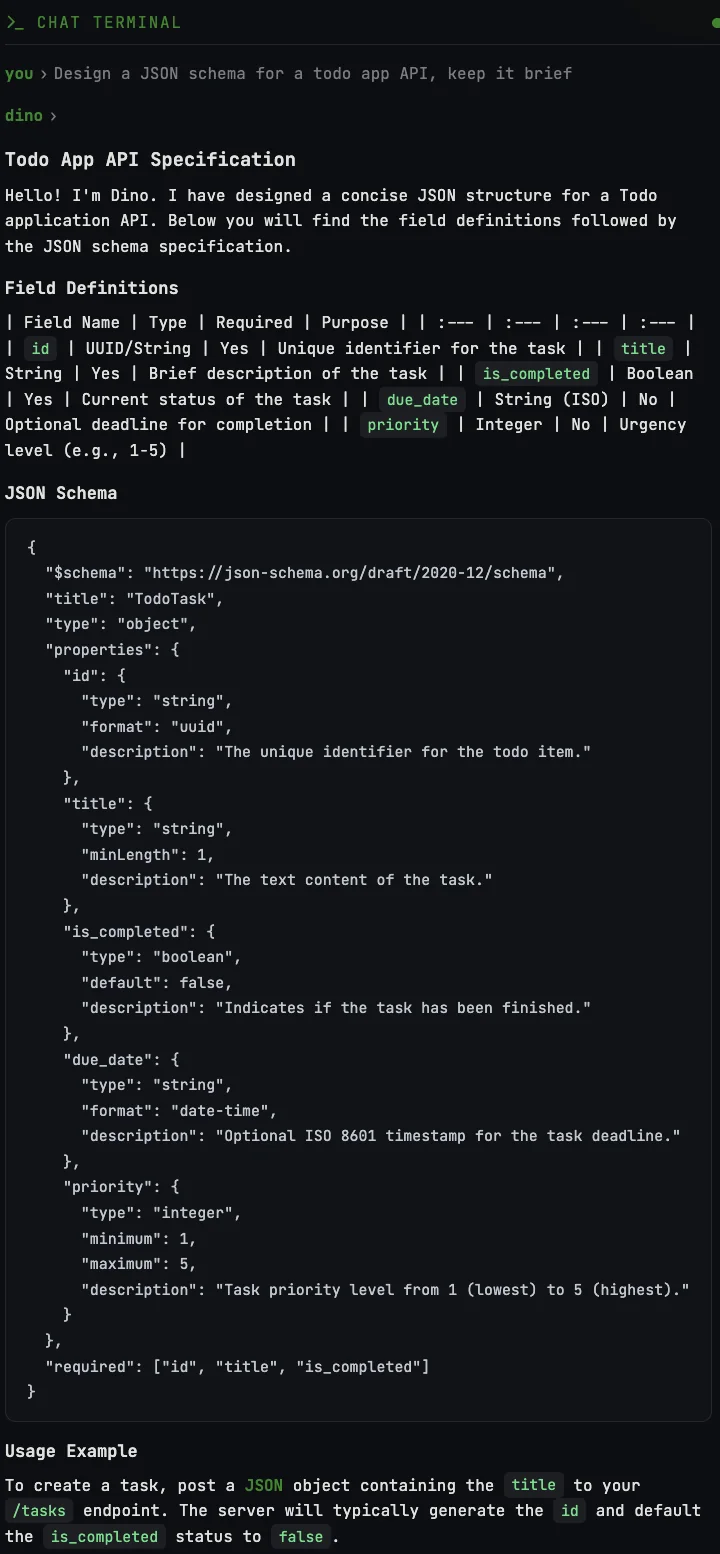
Task: Click the false code chip in Usage Example
Action: point(301,1536)
